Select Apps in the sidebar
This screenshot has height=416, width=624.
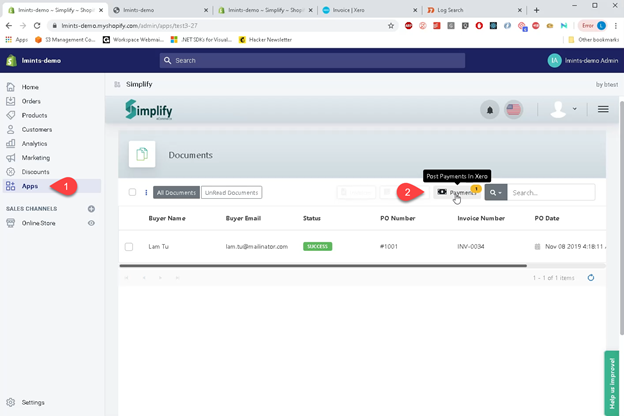pos(29,186)
